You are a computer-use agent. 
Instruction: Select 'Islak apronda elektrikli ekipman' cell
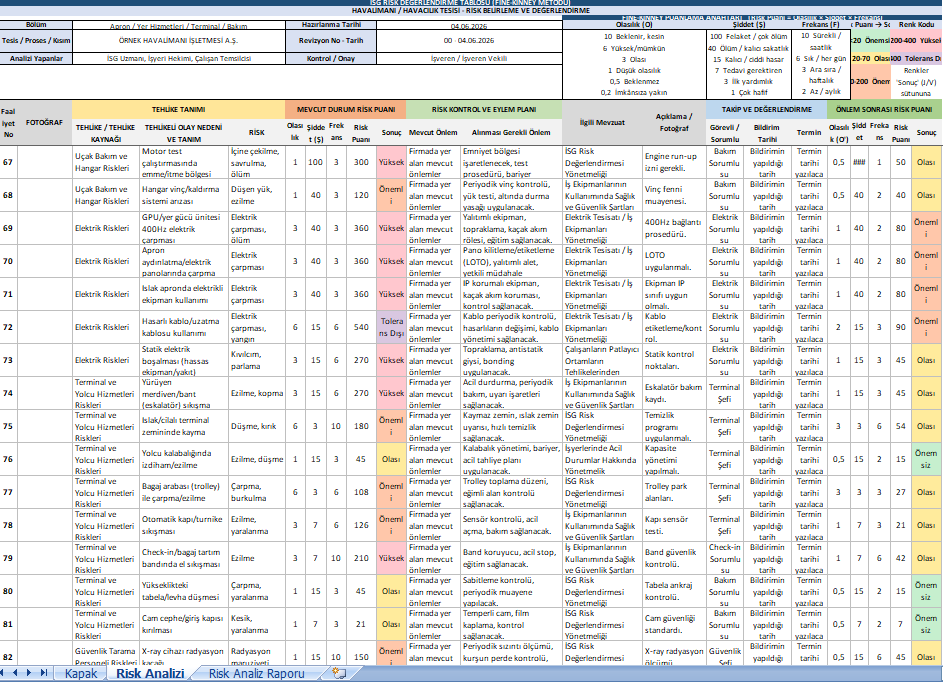pos(184,294)
